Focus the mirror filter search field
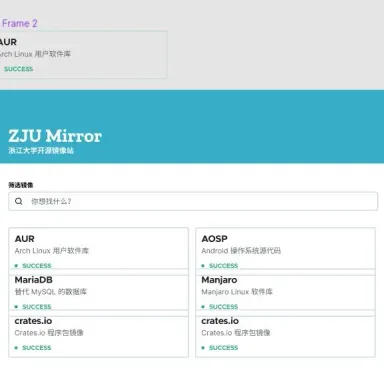384x384 pixels. click(x=193, y=201)
